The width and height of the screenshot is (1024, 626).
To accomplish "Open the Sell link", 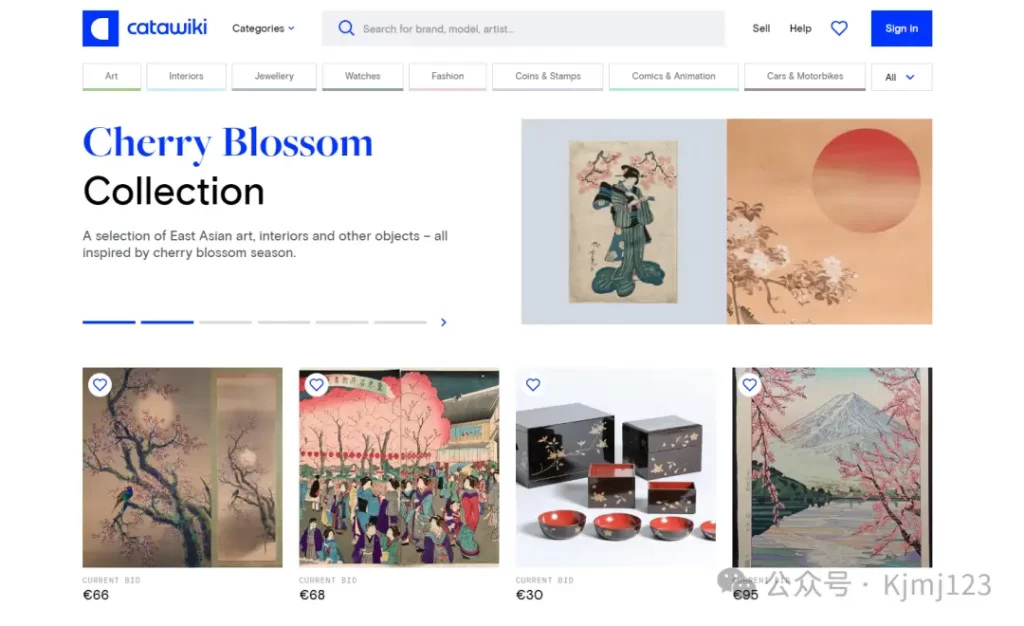I will click(761, 28).
